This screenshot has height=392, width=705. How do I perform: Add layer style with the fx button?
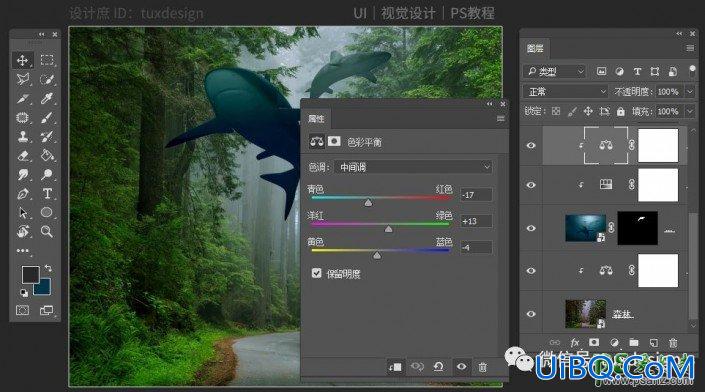click(x=575, y=343)
